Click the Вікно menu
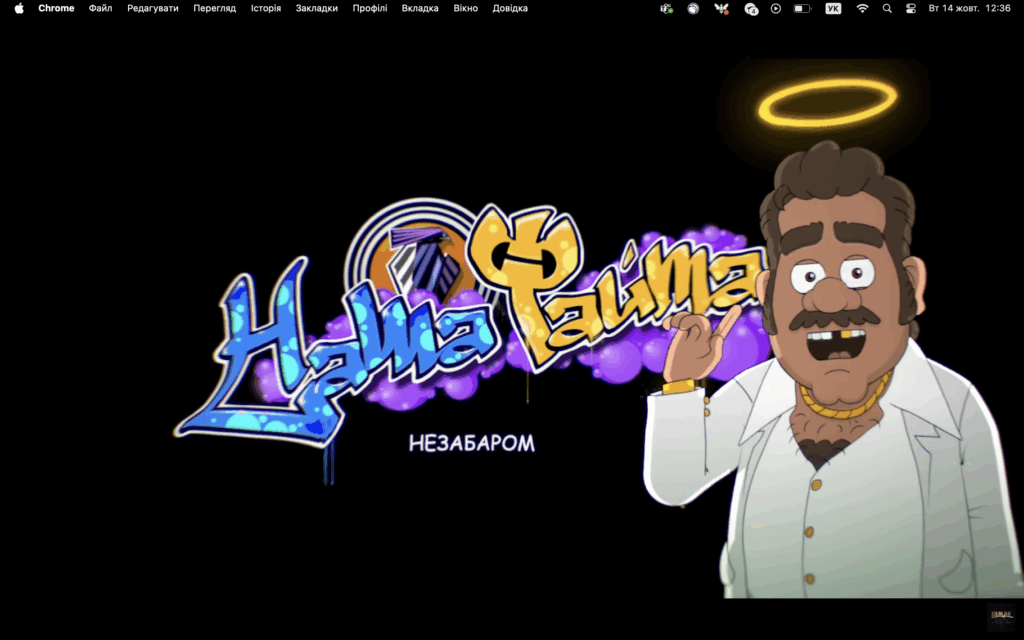Screen dimensions: 1024x640 click(465, 8)
